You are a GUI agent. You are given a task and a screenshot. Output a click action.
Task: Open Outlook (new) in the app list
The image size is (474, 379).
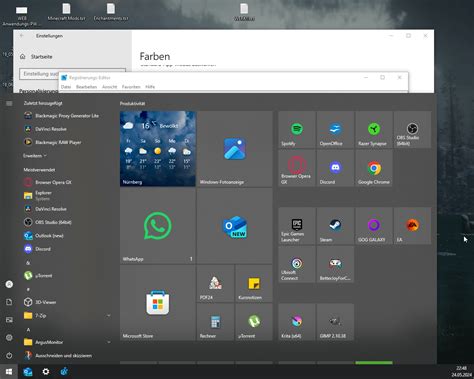[67, 236]
